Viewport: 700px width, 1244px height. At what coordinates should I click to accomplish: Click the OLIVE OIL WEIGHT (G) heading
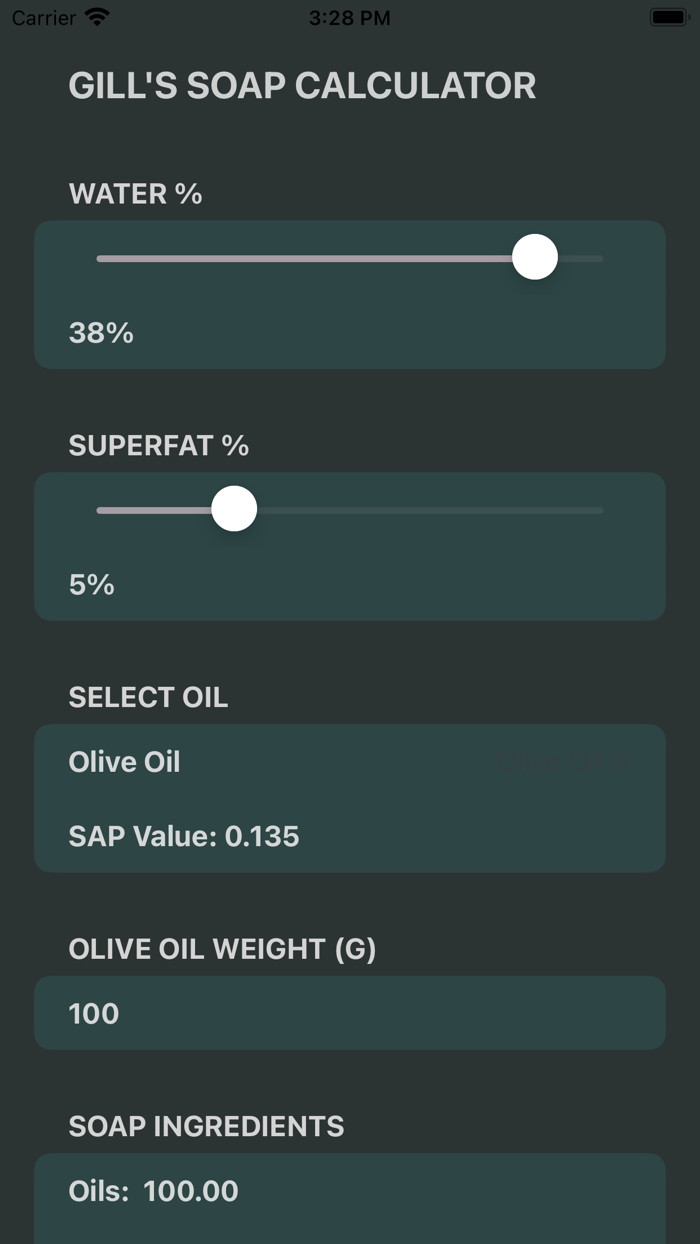(222, 948)
